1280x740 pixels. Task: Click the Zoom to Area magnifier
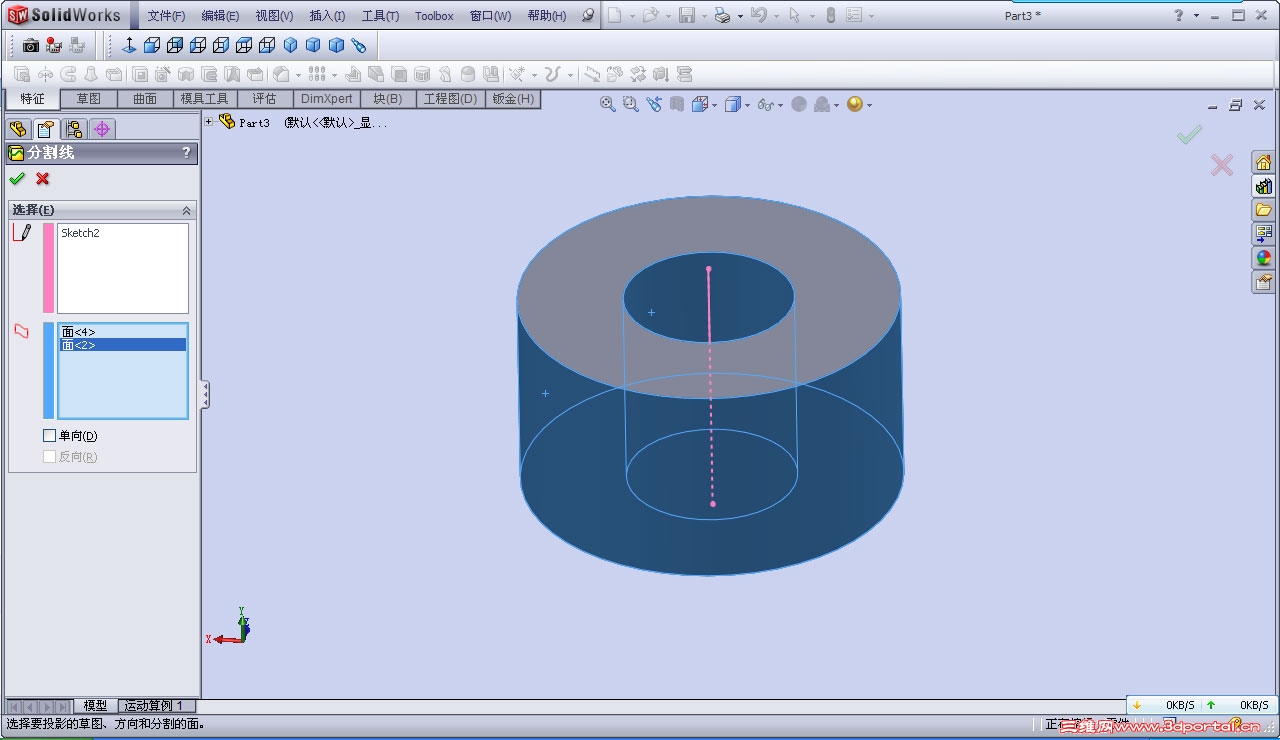tap(630, 104)
